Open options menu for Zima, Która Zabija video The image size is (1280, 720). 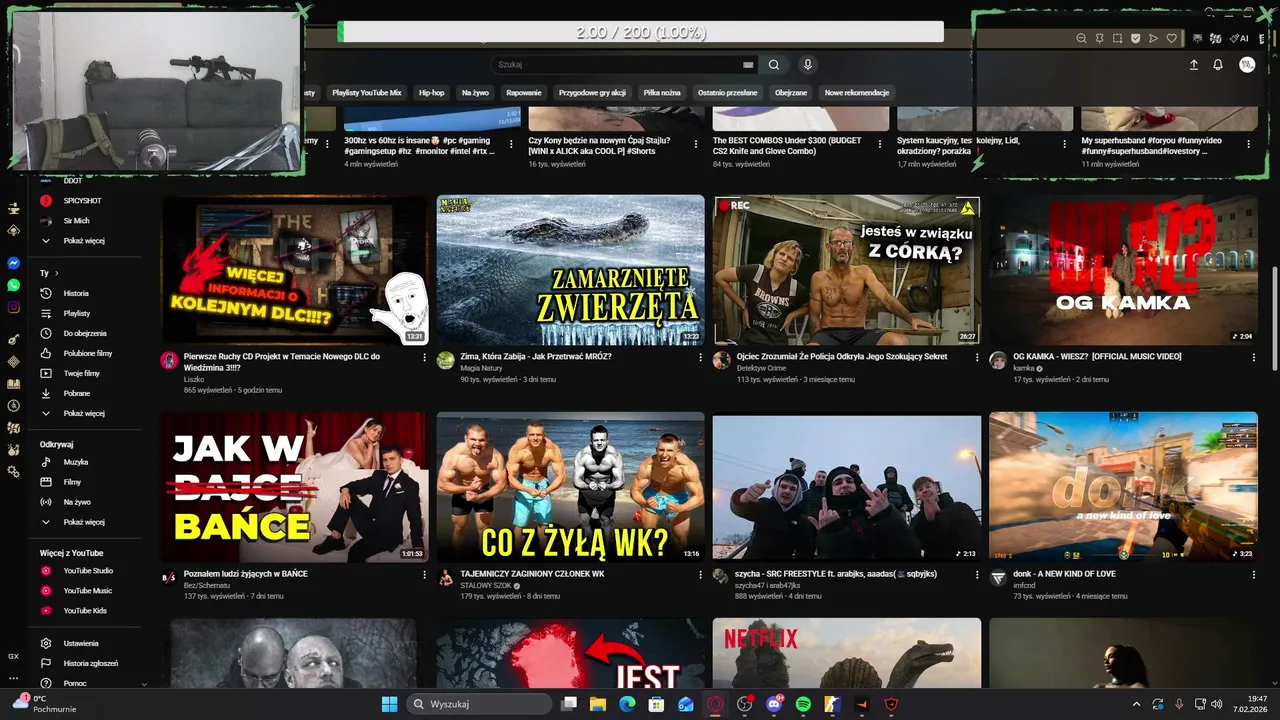(700, 357)
